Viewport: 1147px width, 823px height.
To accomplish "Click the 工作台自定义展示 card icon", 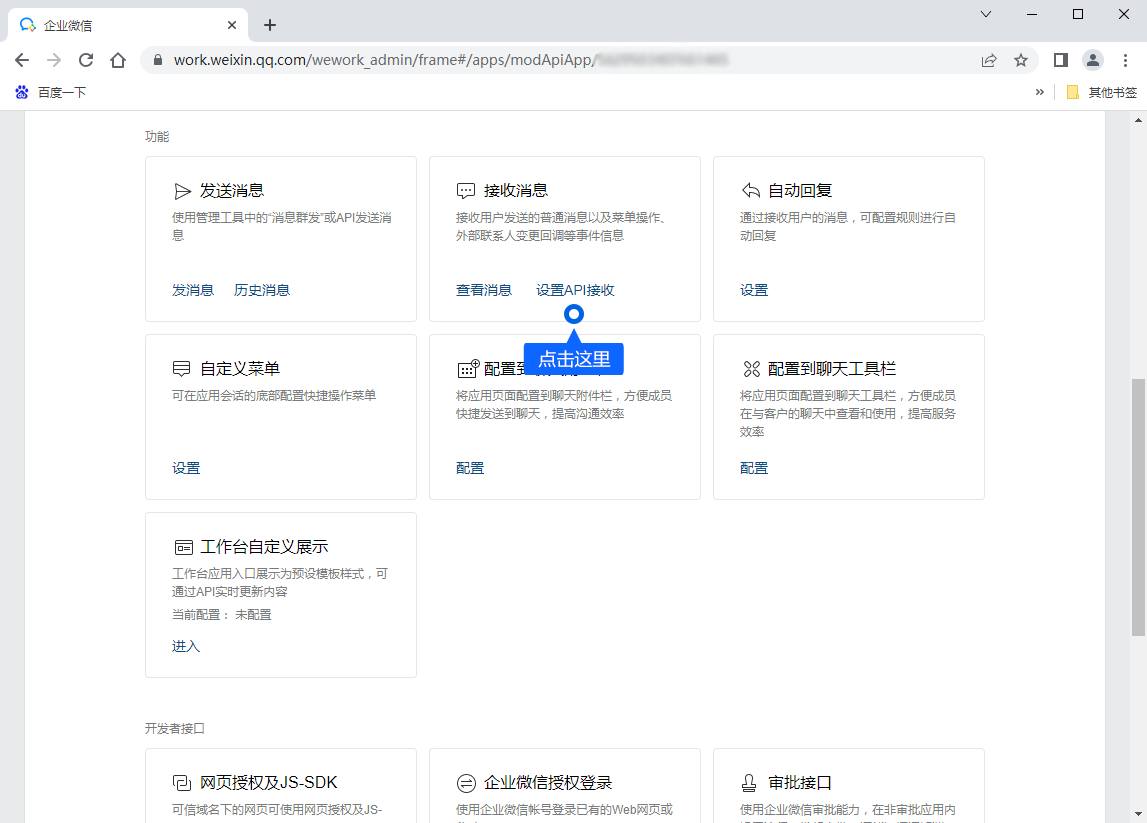I will pos(182,547).
